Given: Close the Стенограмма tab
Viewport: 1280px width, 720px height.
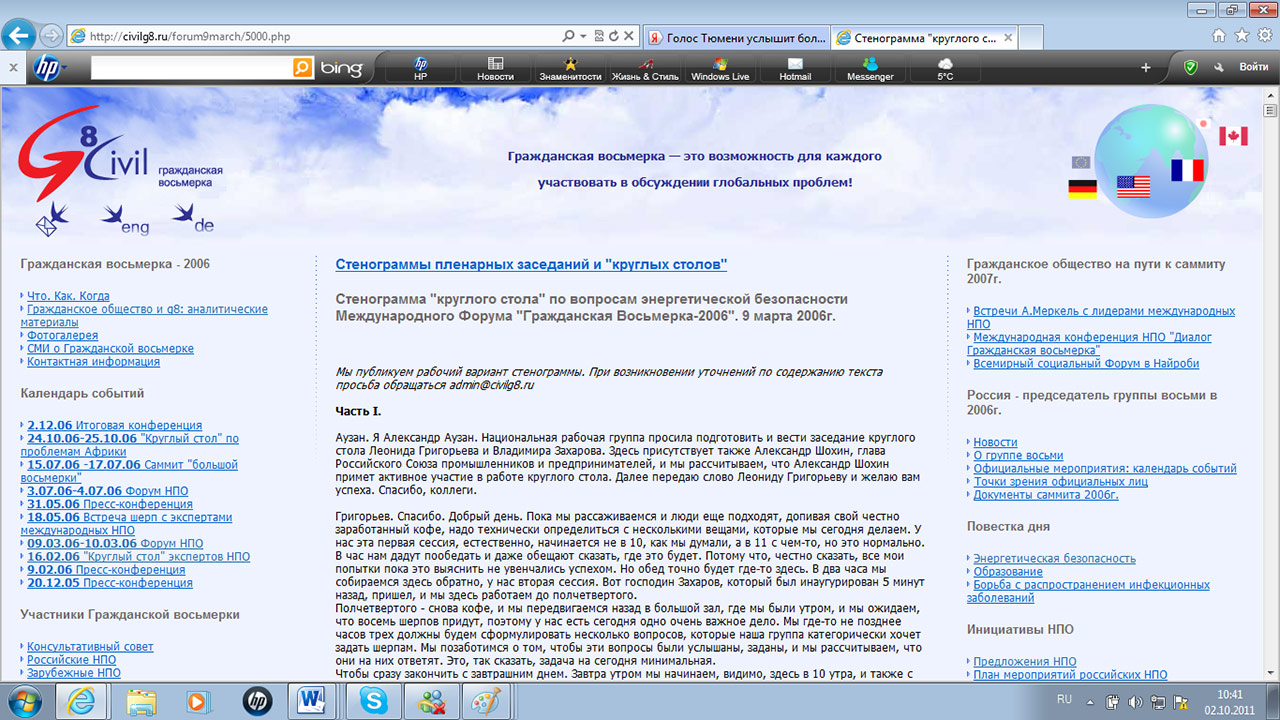Looking at the screenshot, I should (1009, 38).
